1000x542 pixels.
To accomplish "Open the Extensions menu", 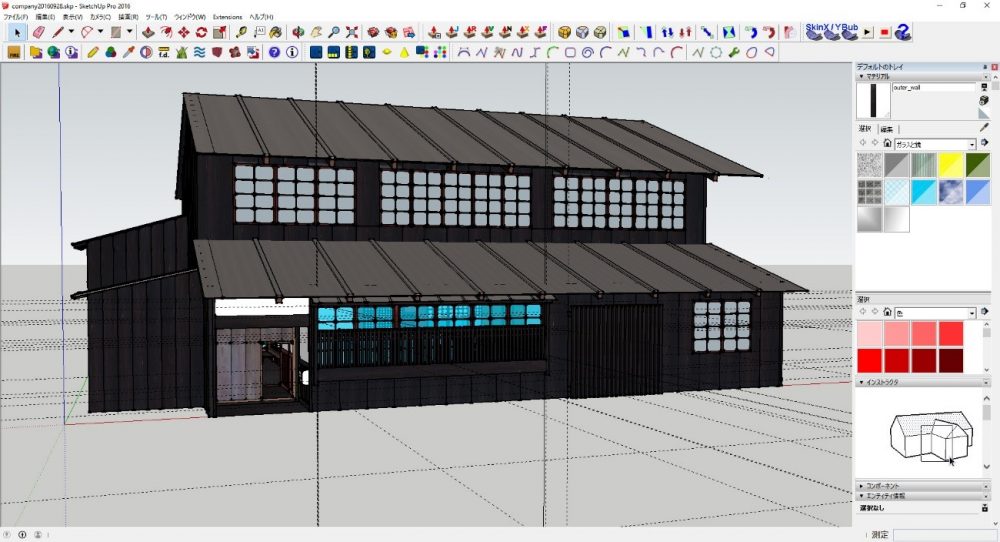I will tap(227, 17).
